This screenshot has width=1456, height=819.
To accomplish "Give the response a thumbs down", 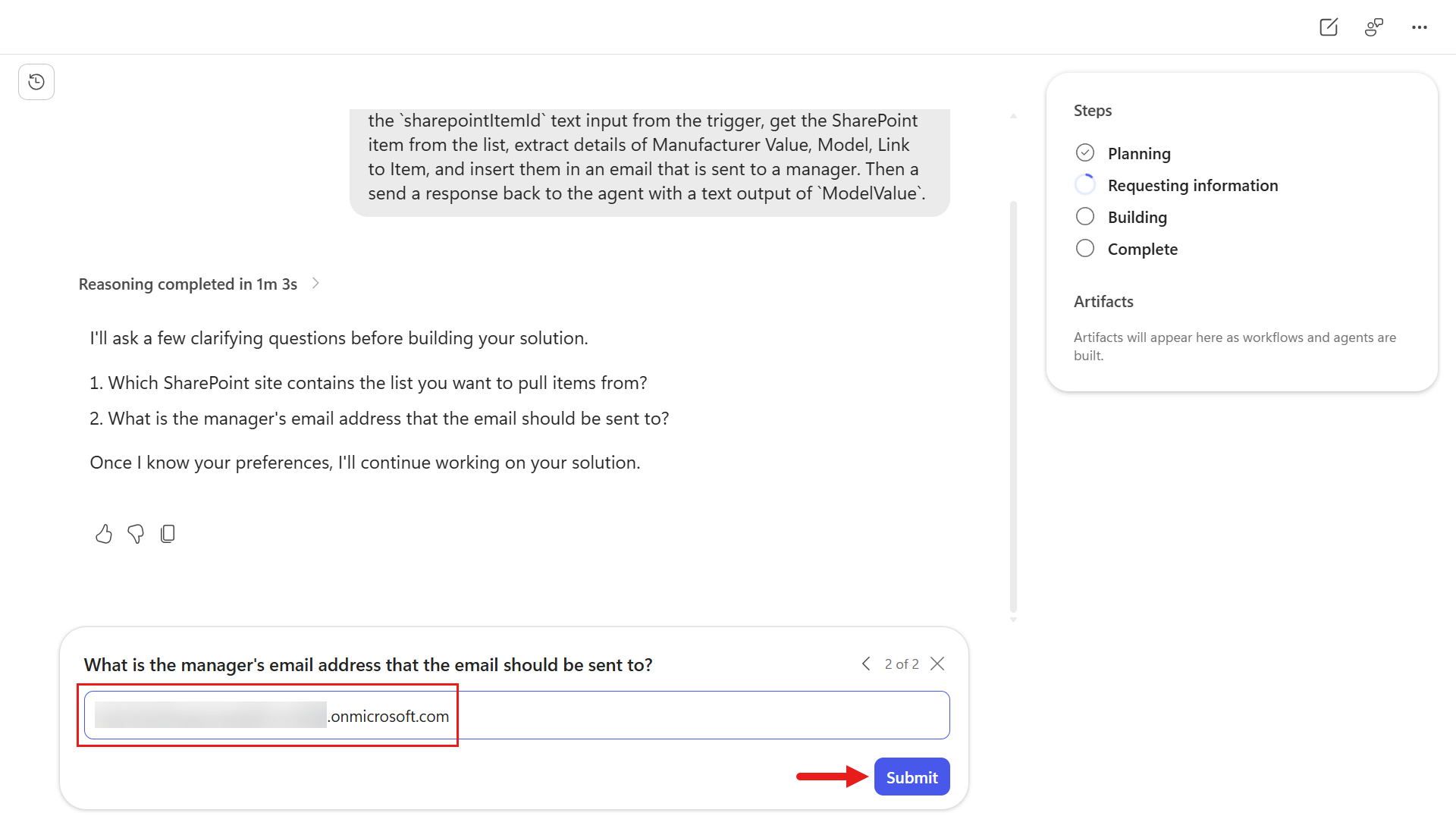I will tap(136, 534).
